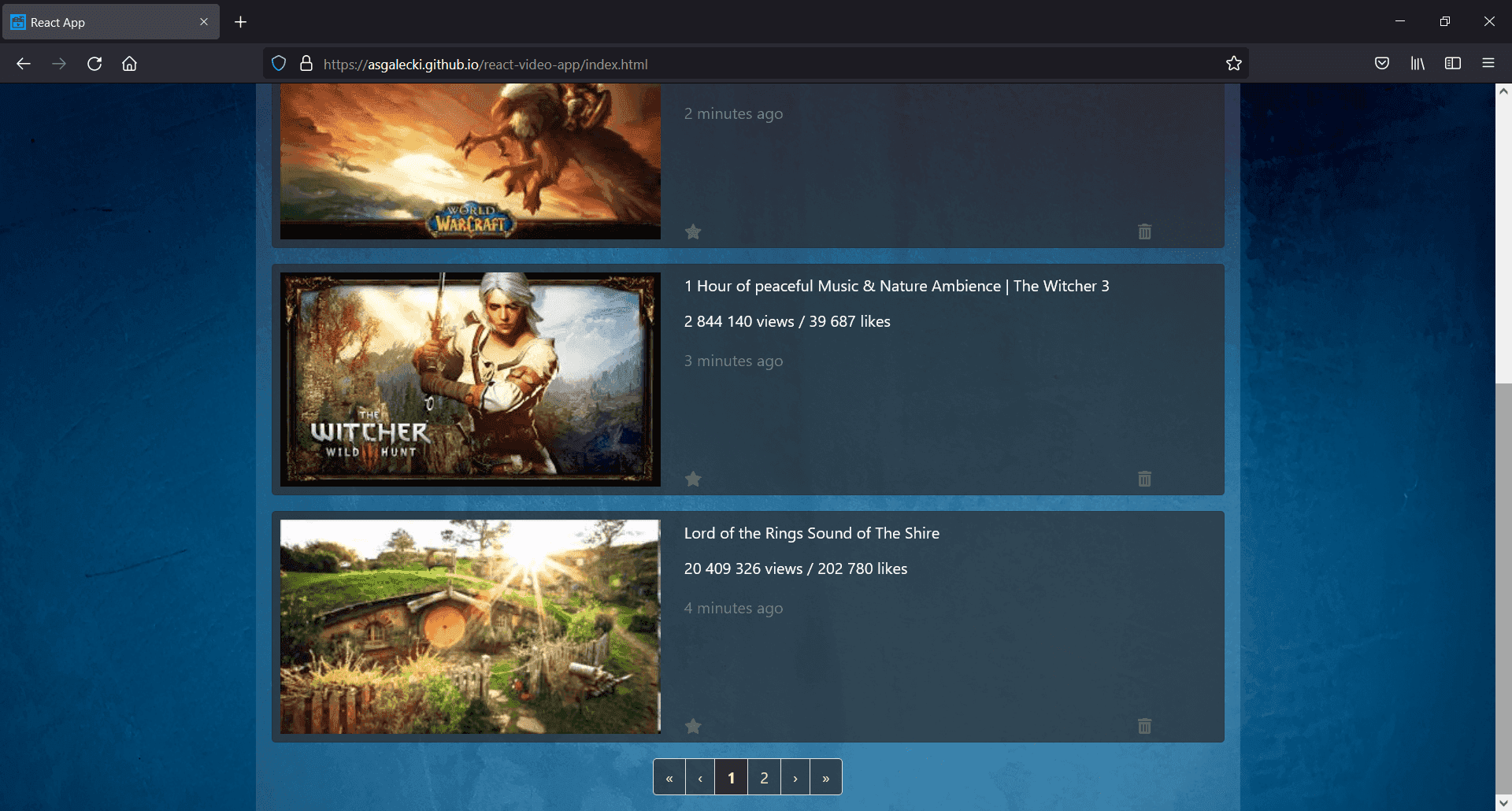This screenshot has width=1512, height=811.
Task: Favorite the World of Warcraft video with star icon
Action: (693, 231)
